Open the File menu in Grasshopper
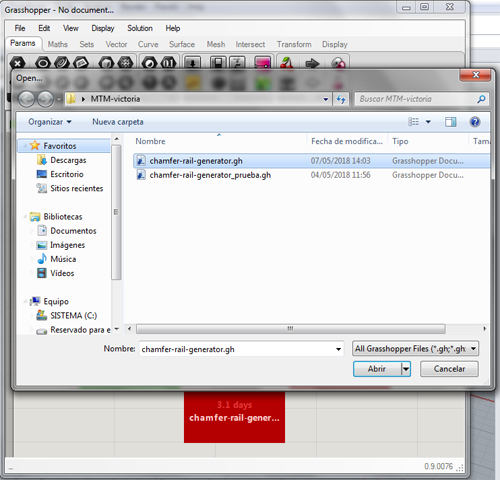The width and height of the screenshot is (500, 480). pyautogui.click(x=20, y=28)
